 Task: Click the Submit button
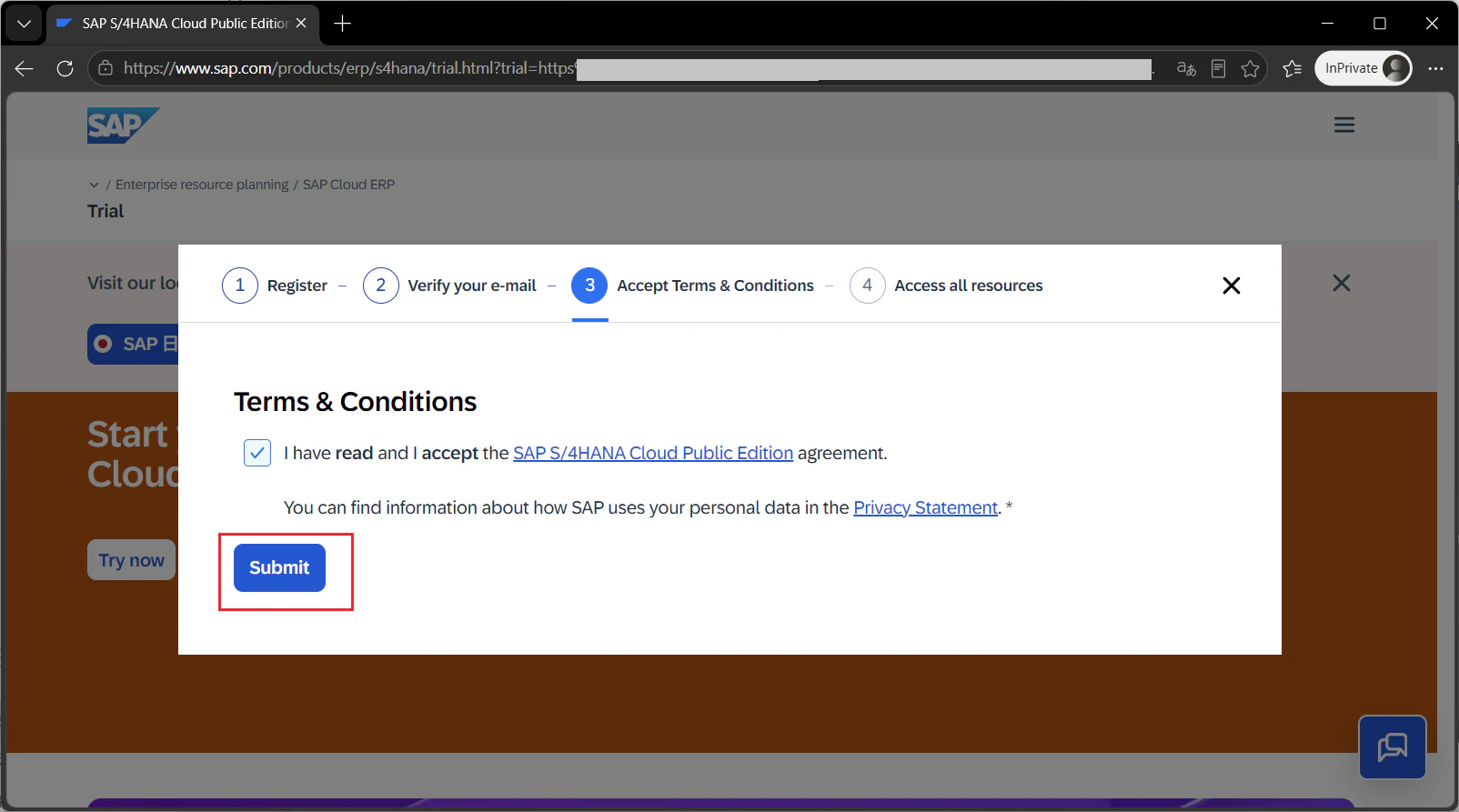279,567
